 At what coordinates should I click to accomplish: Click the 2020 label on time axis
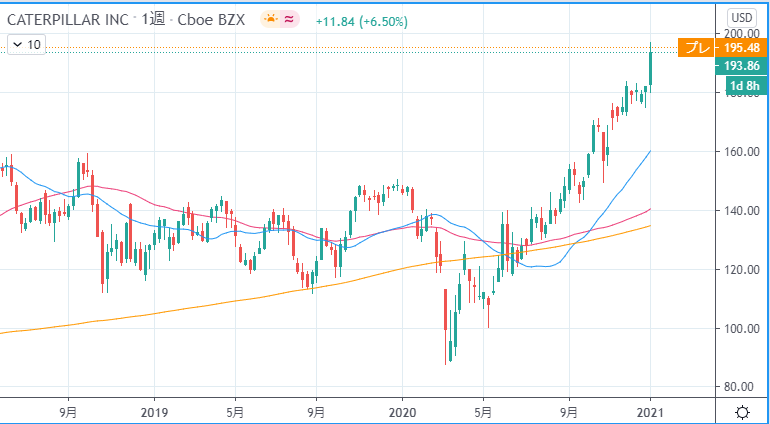click(401, 411)
